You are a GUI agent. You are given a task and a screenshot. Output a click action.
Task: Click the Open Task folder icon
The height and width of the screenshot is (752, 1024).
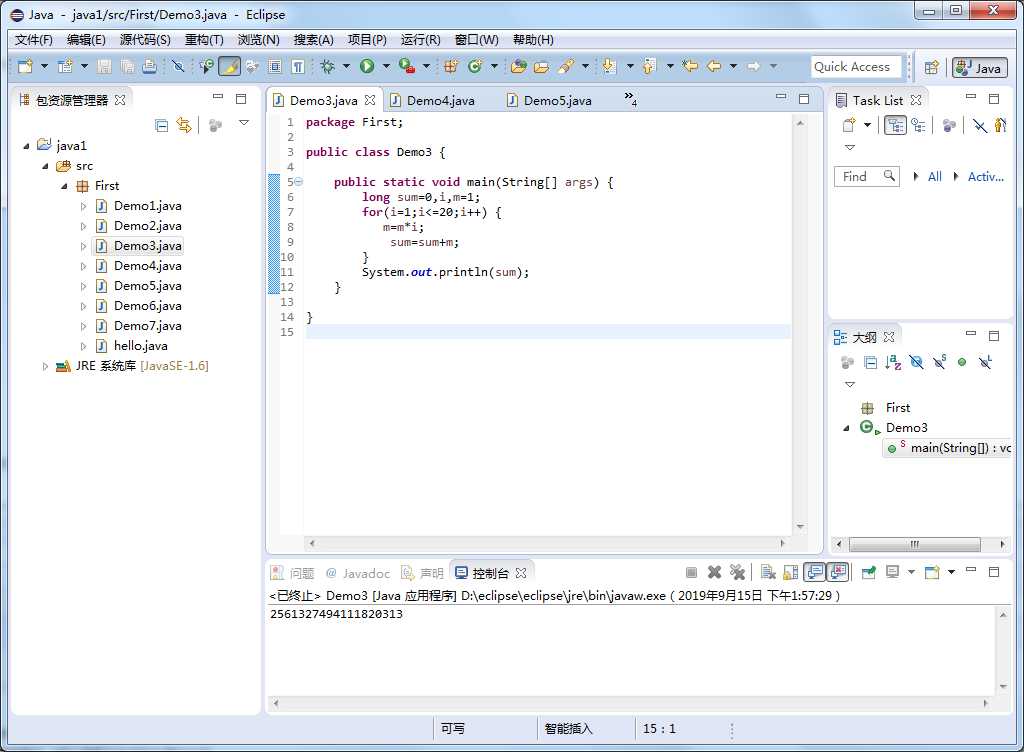541,66
